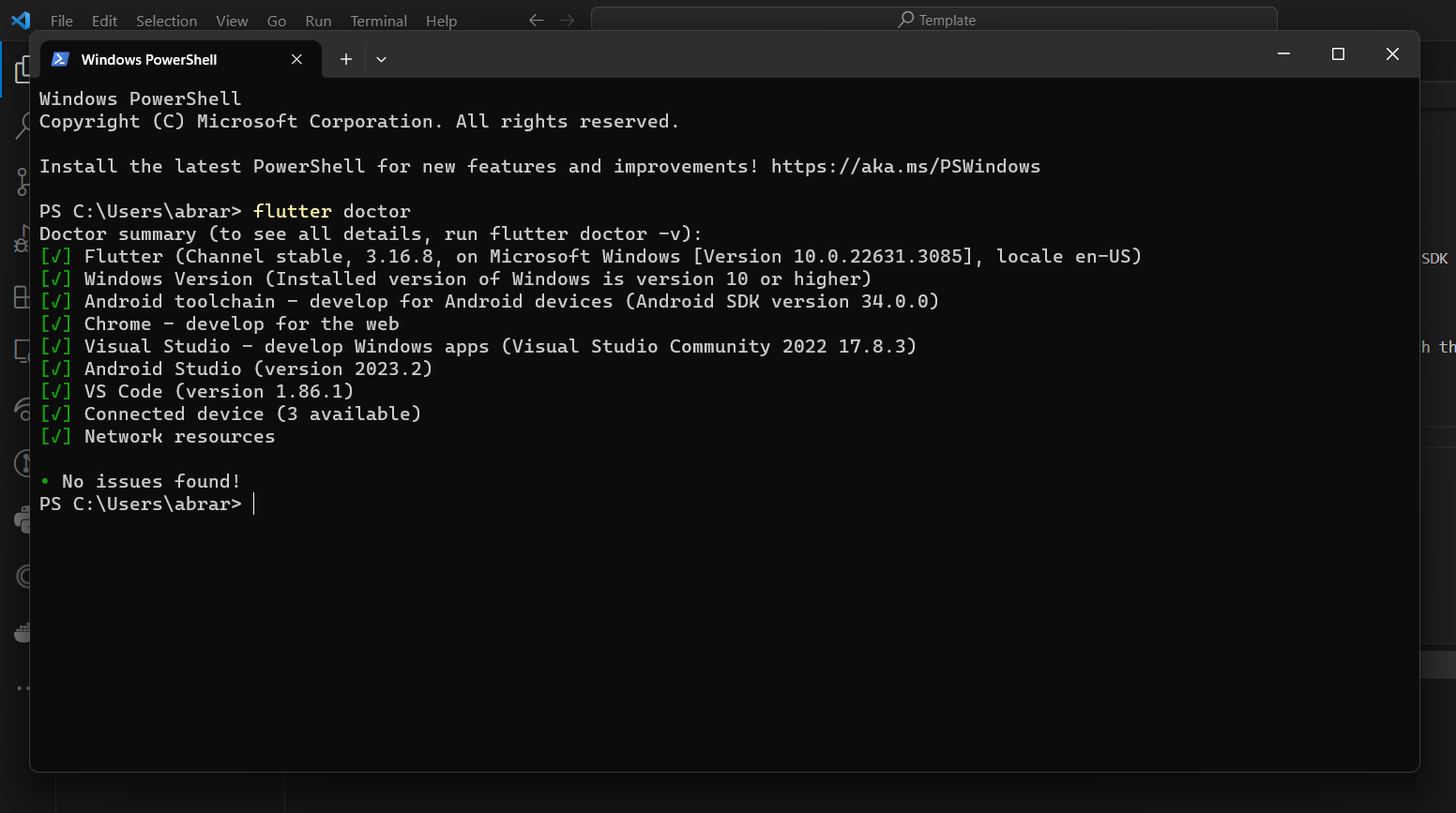This screenshot has height=813, width=1456.
Task: Click the VS Code logo icon
Action: coord(21,20)
